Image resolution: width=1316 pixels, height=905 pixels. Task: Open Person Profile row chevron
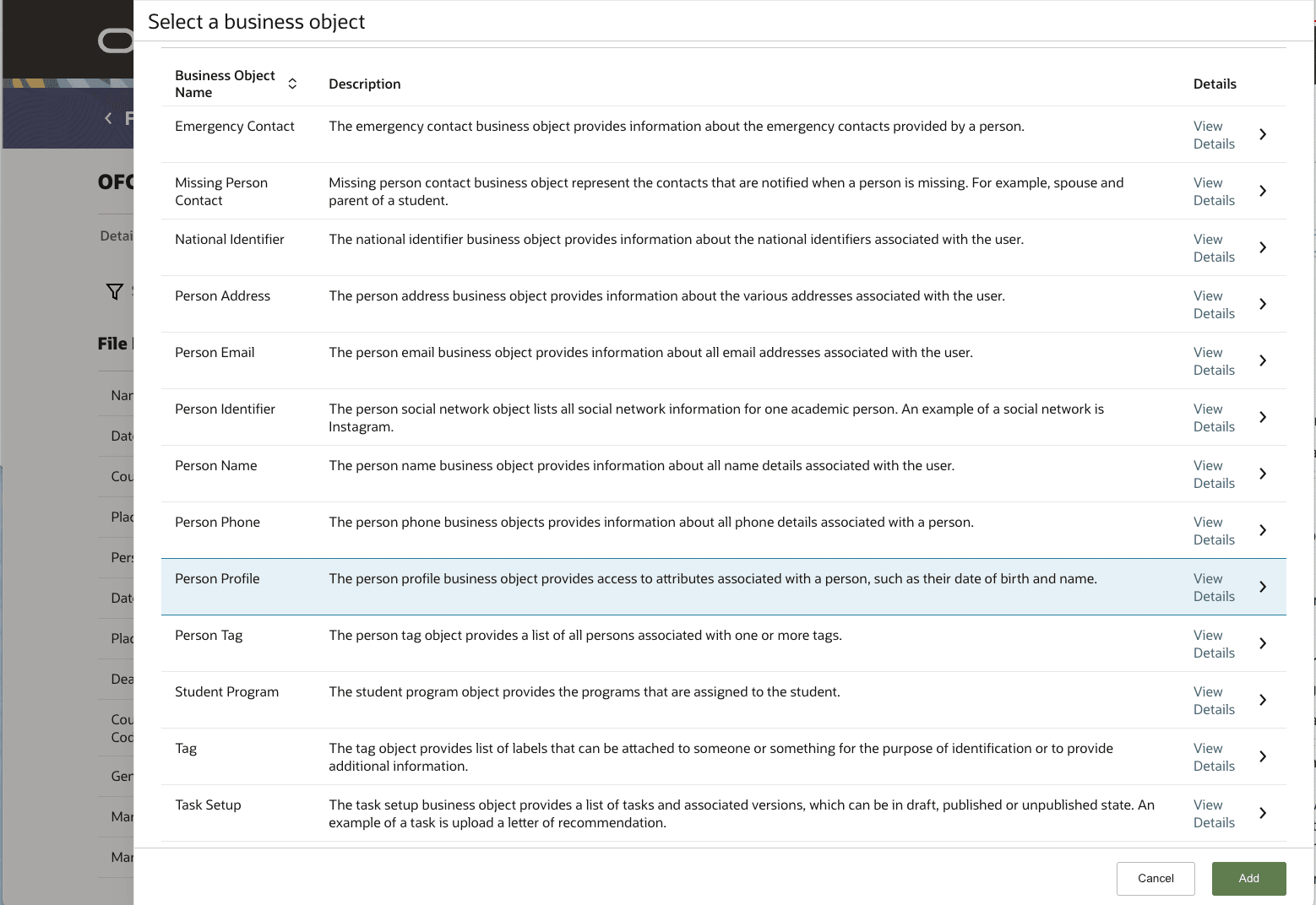coord(1263,587)
